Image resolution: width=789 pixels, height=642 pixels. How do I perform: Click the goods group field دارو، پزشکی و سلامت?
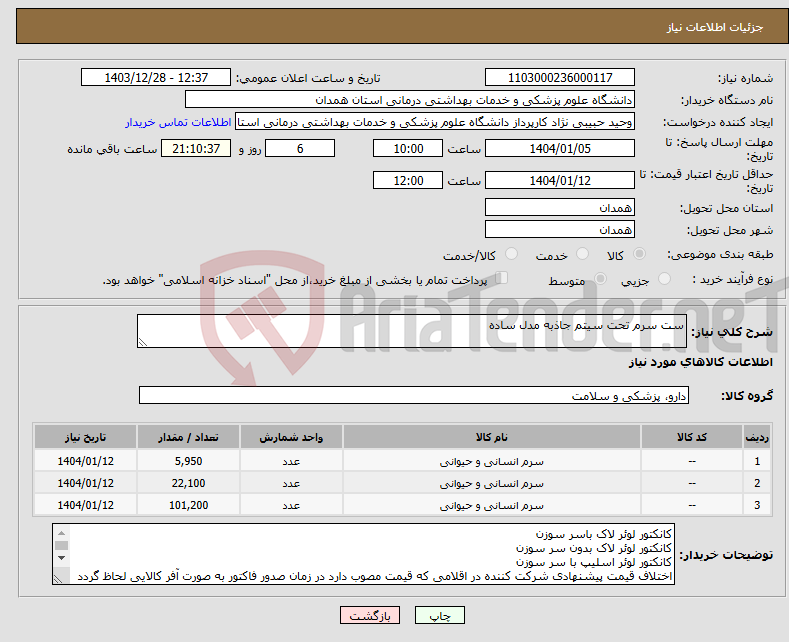(x=414, y=395)
